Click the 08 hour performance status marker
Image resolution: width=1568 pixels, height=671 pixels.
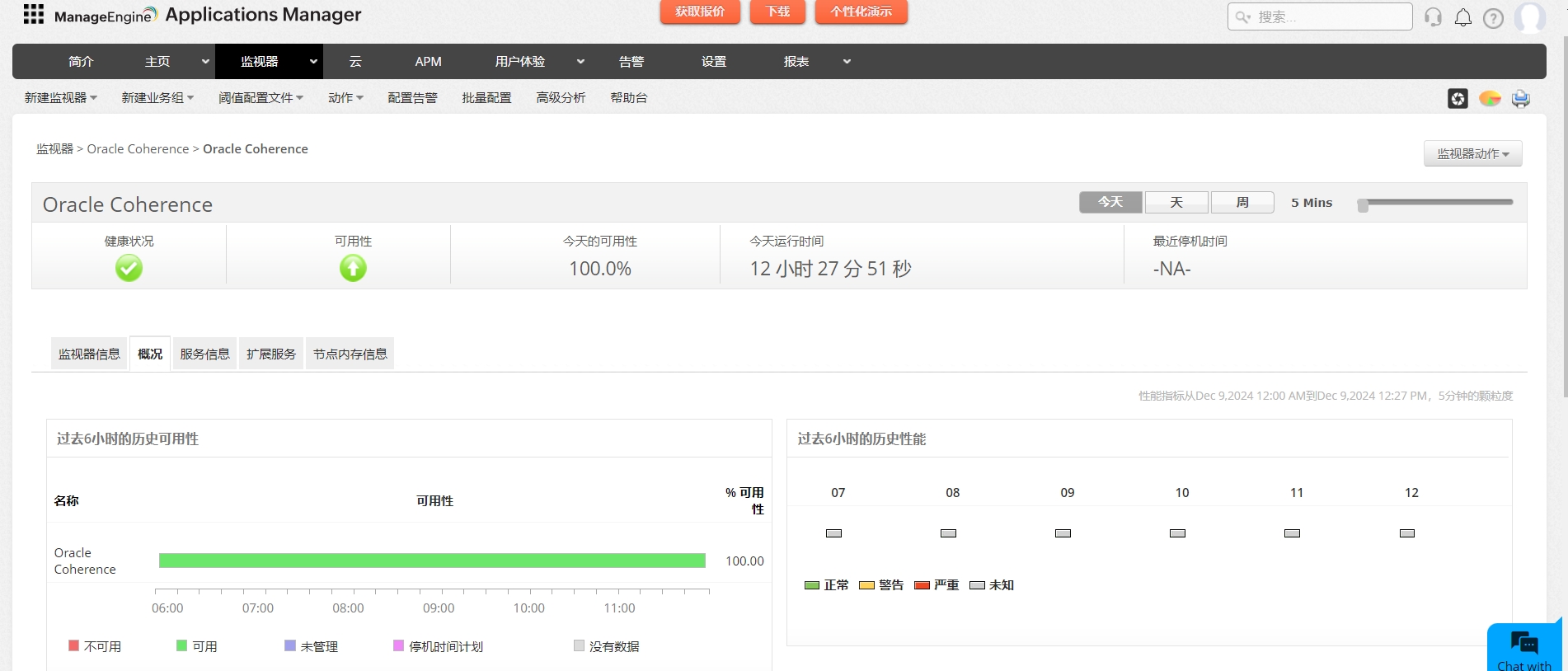tap(948, 533)
